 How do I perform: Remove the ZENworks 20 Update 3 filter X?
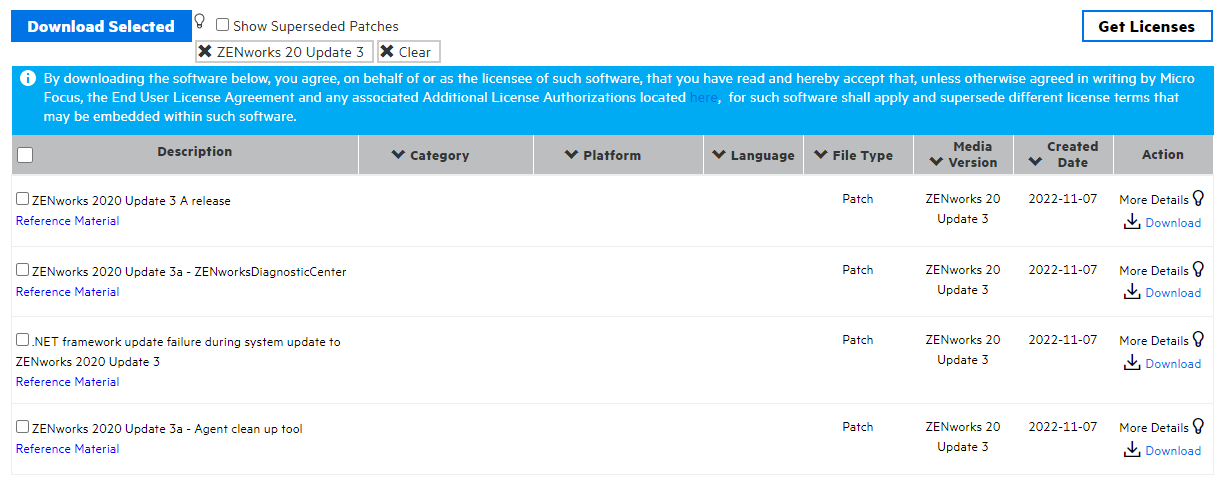click(205, 52)
